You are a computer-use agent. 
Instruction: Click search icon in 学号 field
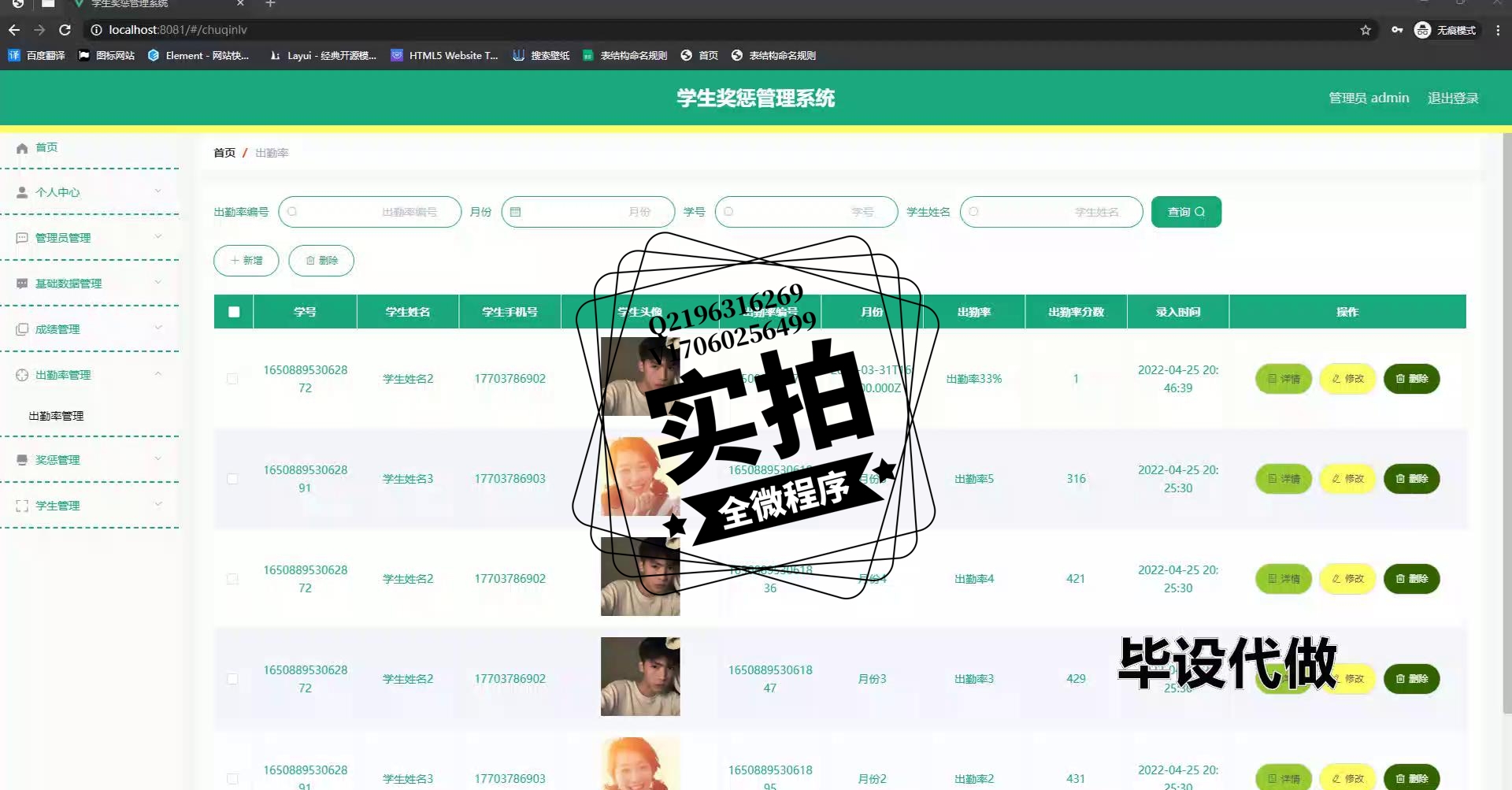(728, 212)
